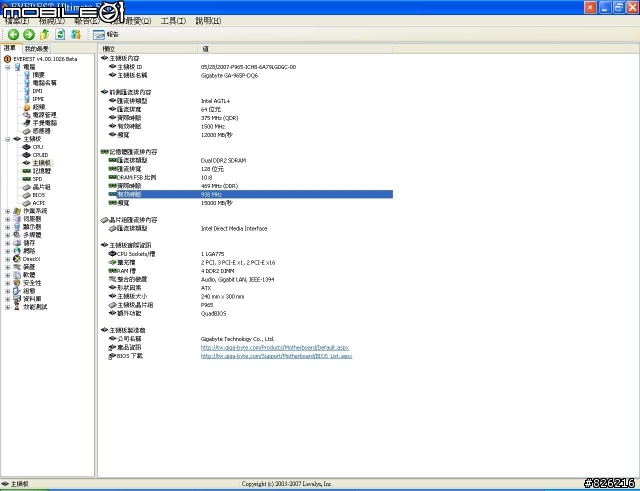640x491 pixels.
Task: Select the SPD tree item
Action: pos(37,179)
